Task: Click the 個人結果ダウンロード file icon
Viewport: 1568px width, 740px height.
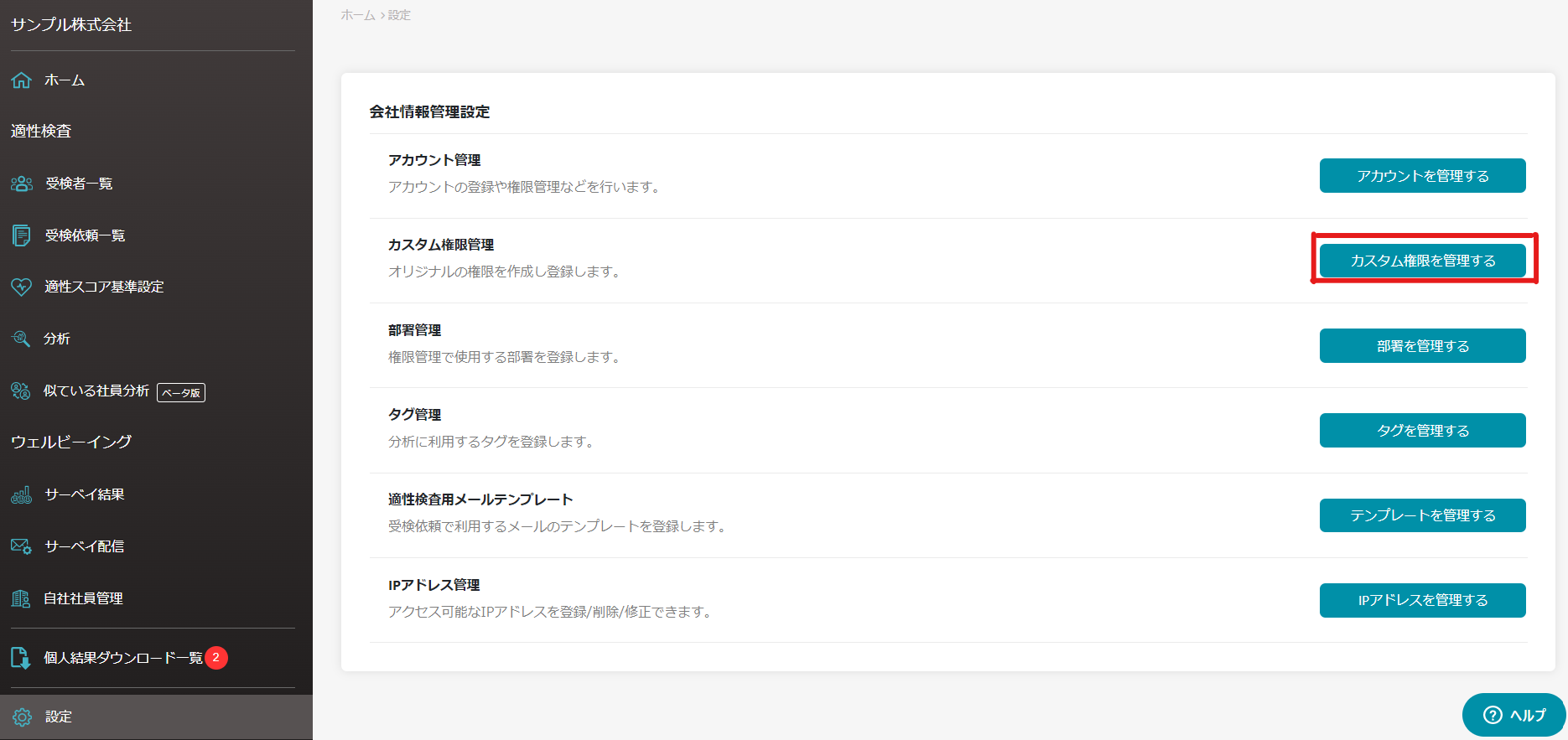Action: 21,658
